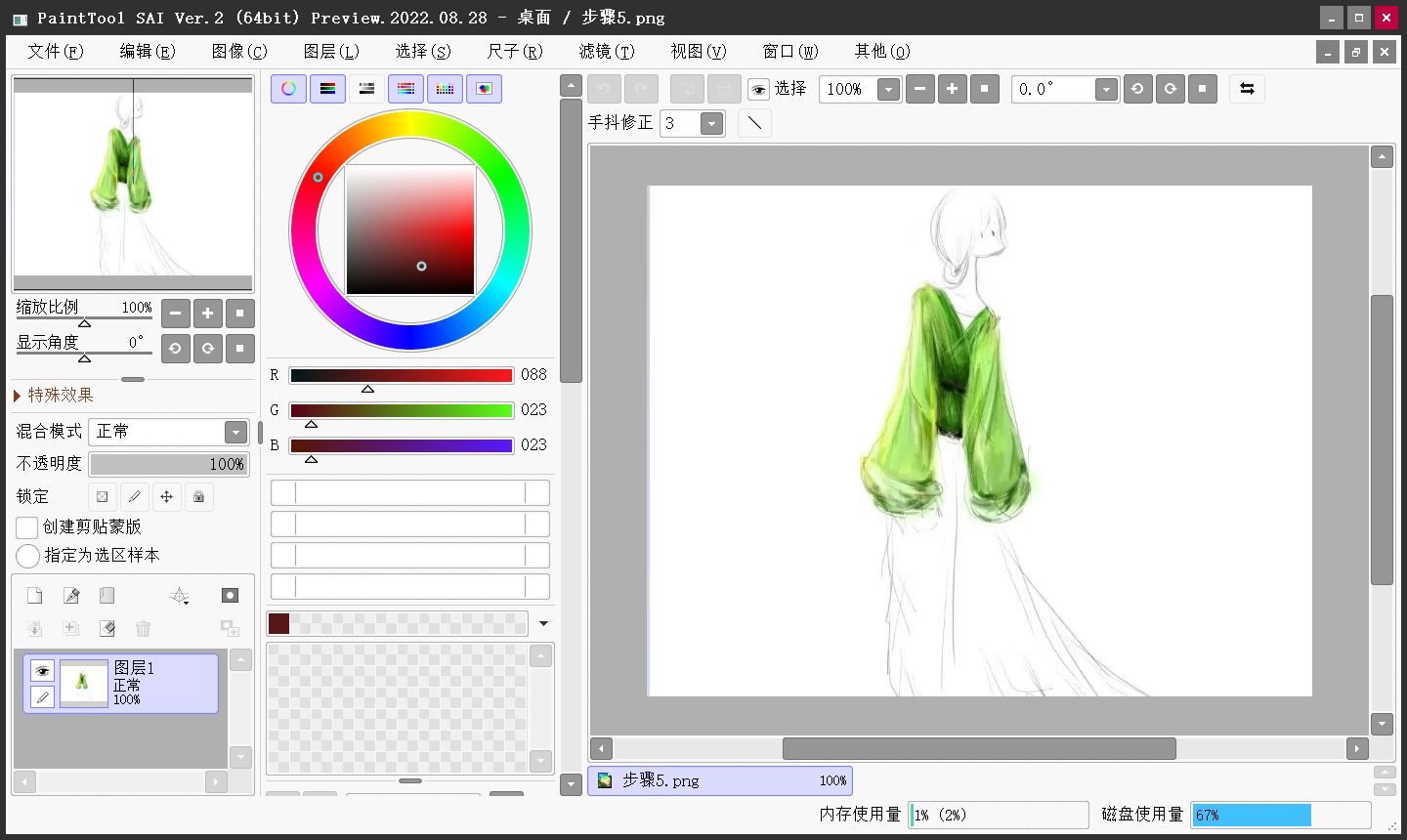Open the perspective ruler layer menu

(180, 596)
